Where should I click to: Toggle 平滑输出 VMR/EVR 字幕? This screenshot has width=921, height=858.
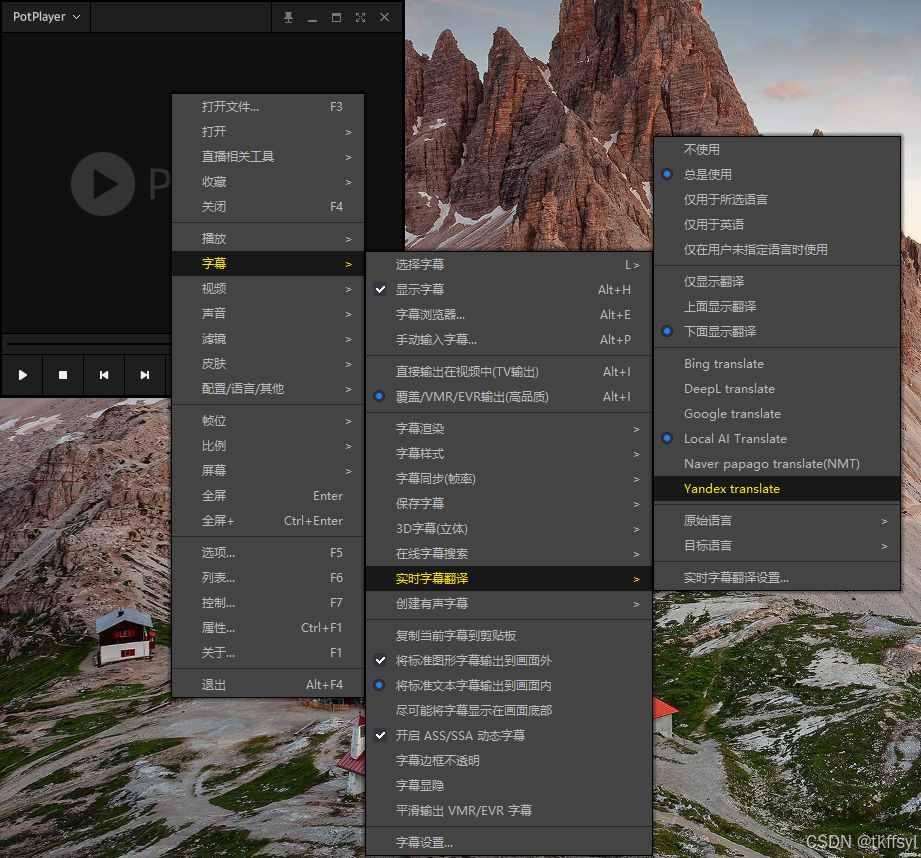[509, 810]
